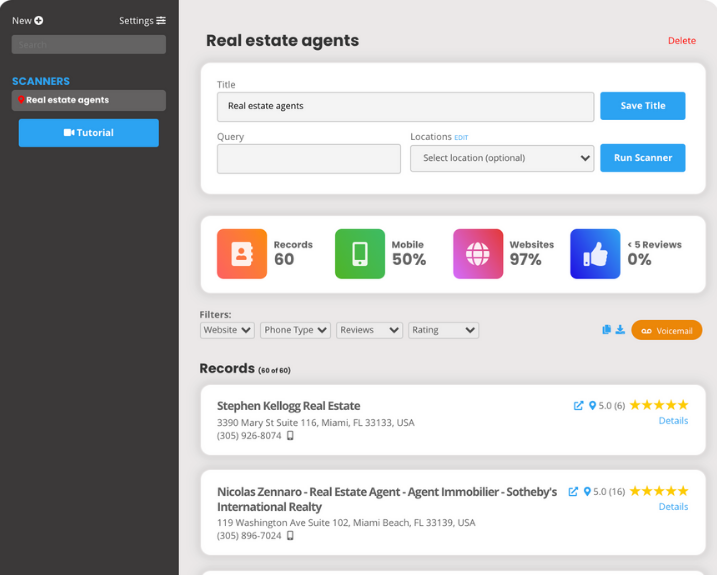Click Nicolas Zennaro map pin icon
The image size is (717, 575).
tap(587, 492)
